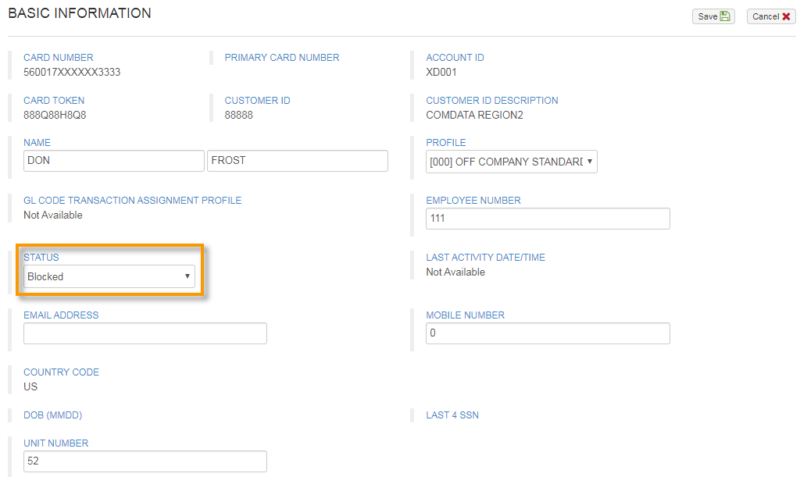This screenshot has width=800, height=477.
Task: Click the Account ID value XD001
Action: [x=441, y=72]
